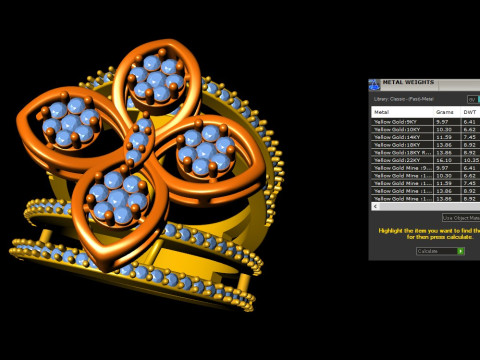The width and height of the screenshot is (480, 360).
Task: Select the Yellow Gold:22KY row
Action: (426, 160)
